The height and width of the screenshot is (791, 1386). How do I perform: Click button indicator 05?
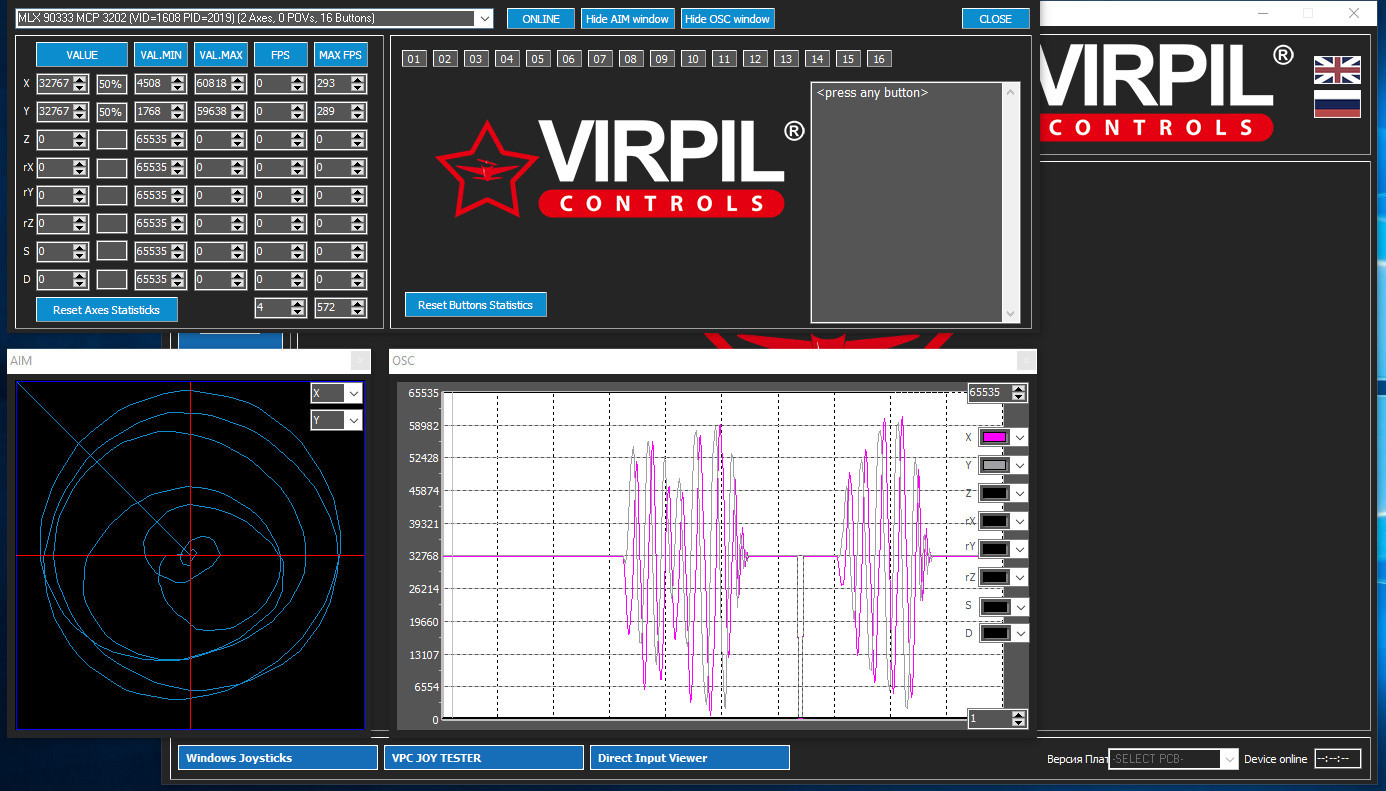tap(538, 59)
